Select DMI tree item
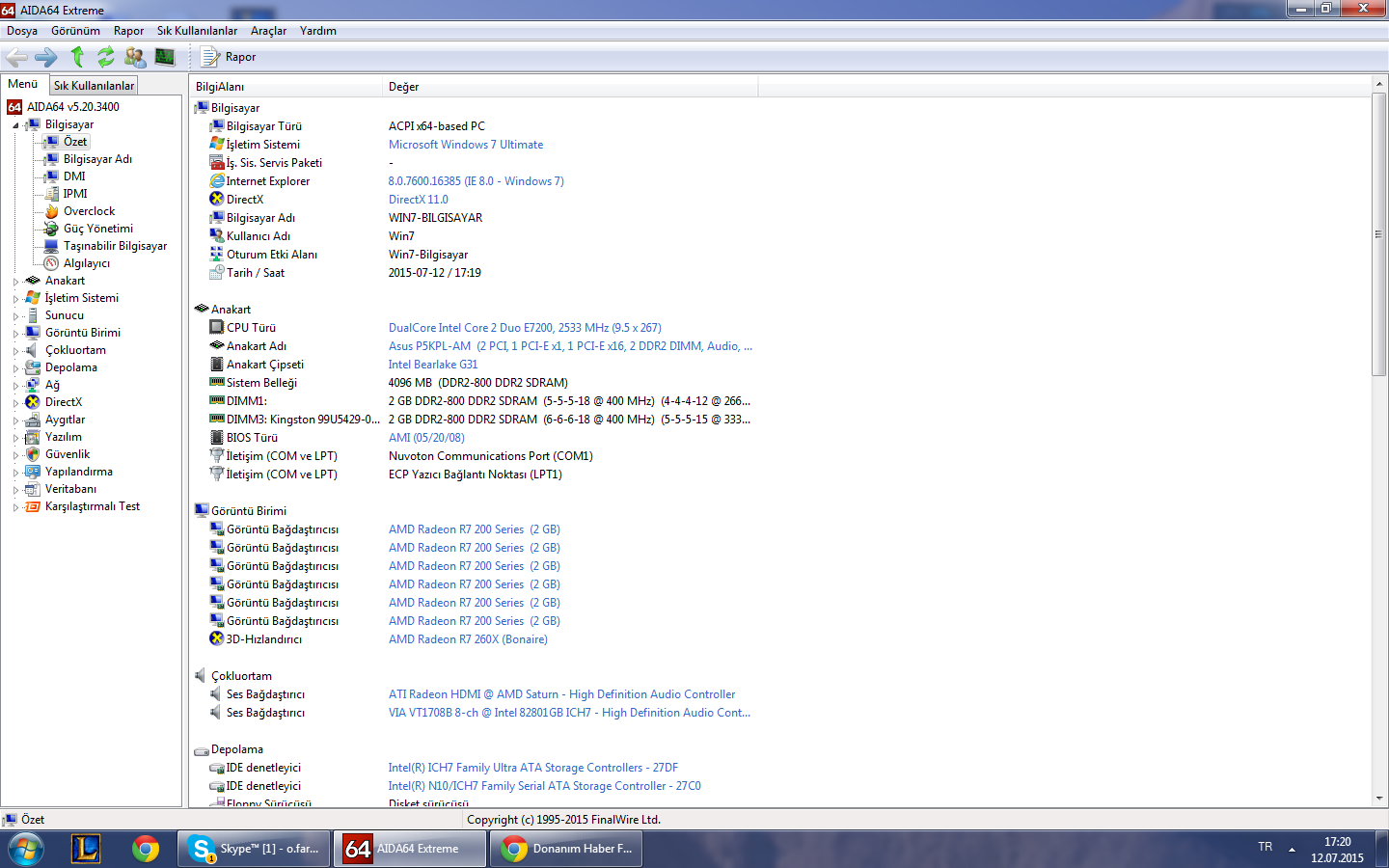1389x868 pixels. coord(74,176)
